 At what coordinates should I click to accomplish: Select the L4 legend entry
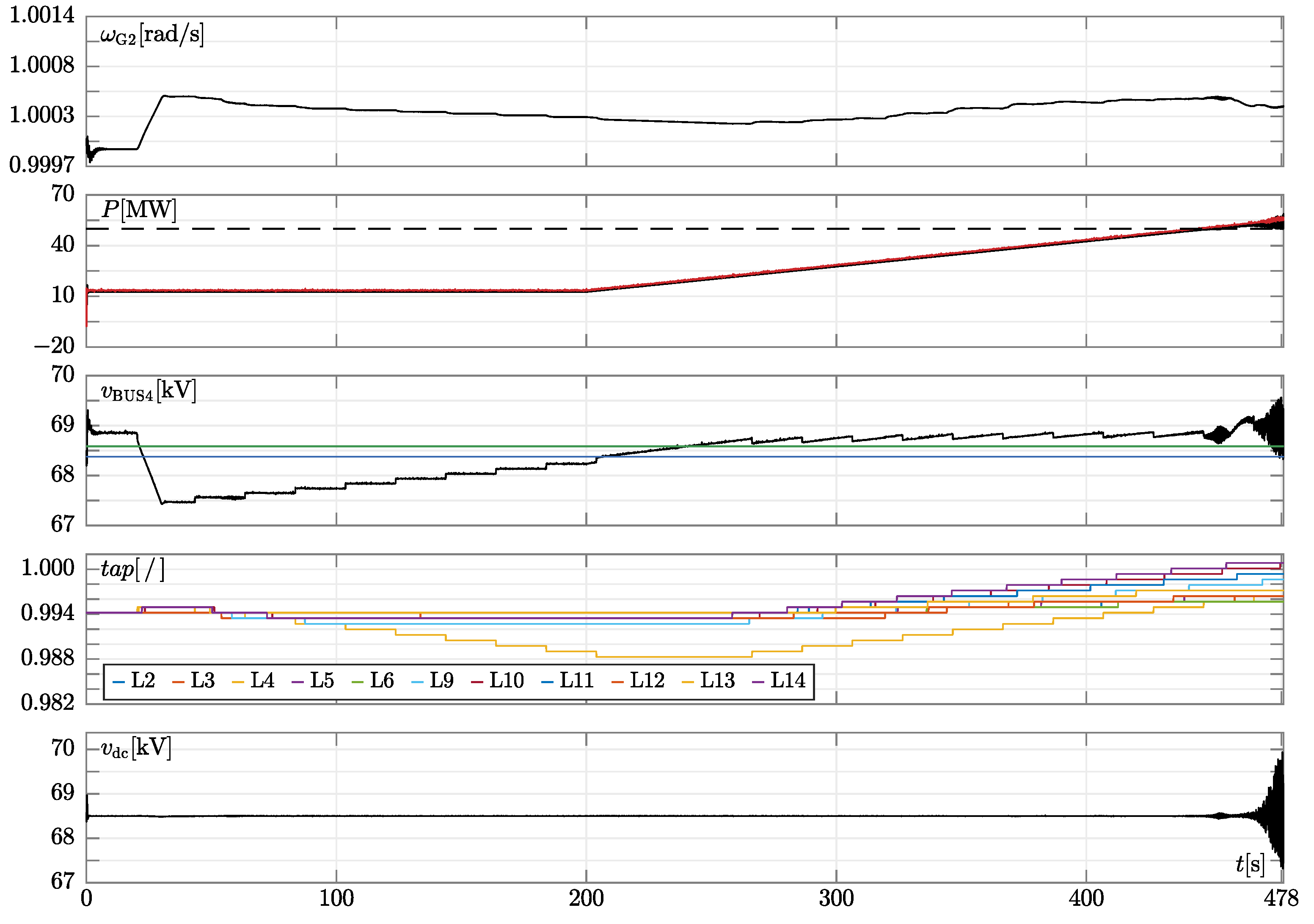coord(262,680)
